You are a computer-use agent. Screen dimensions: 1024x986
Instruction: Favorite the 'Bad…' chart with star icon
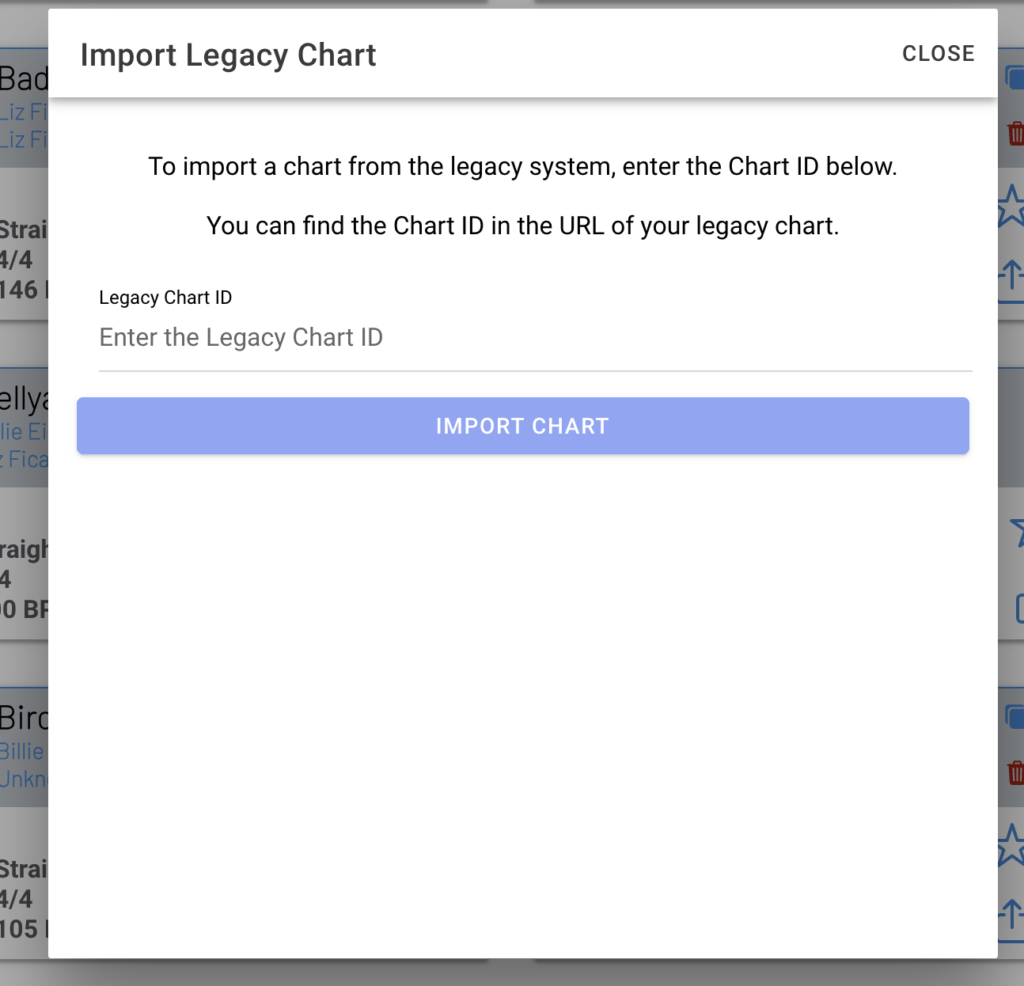point(1011,206)
